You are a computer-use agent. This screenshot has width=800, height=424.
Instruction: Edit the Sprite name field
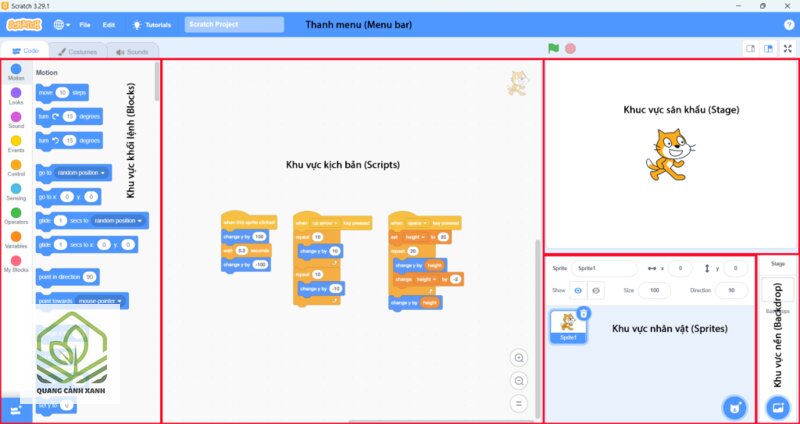(x=604, y=268)
